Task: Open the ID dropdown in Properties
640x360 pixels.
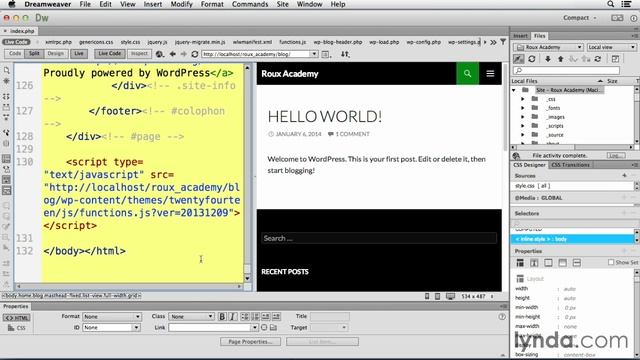Action: coord(112,327)
